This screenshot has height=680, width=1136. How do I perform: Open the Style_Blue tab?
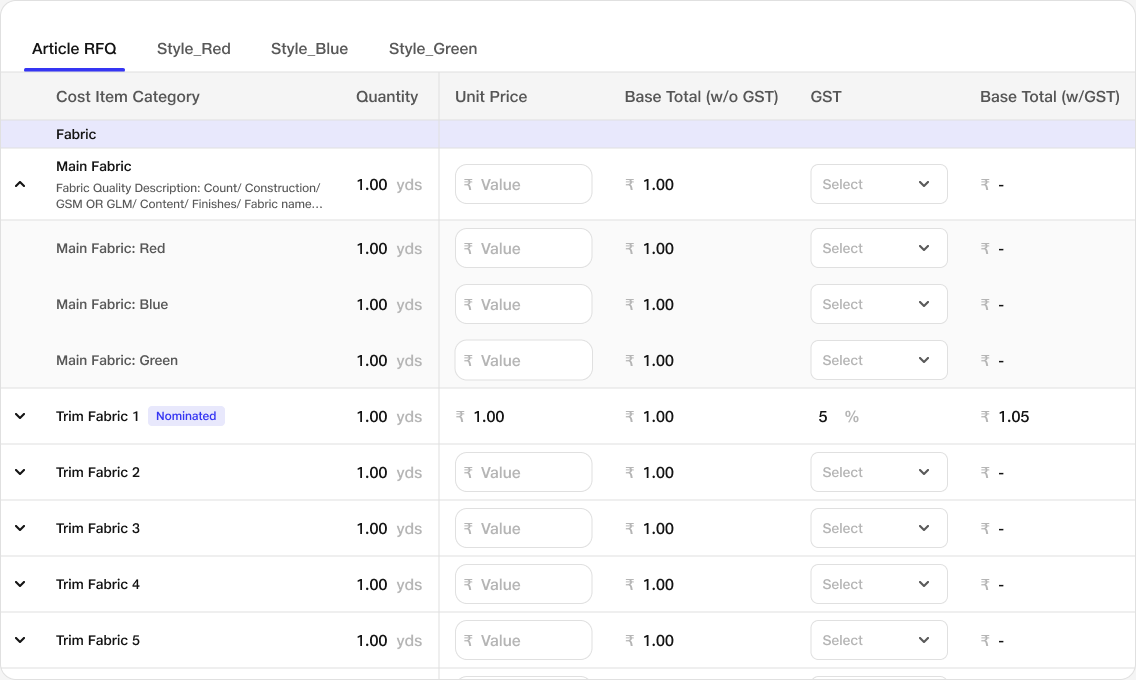(309, 49)
